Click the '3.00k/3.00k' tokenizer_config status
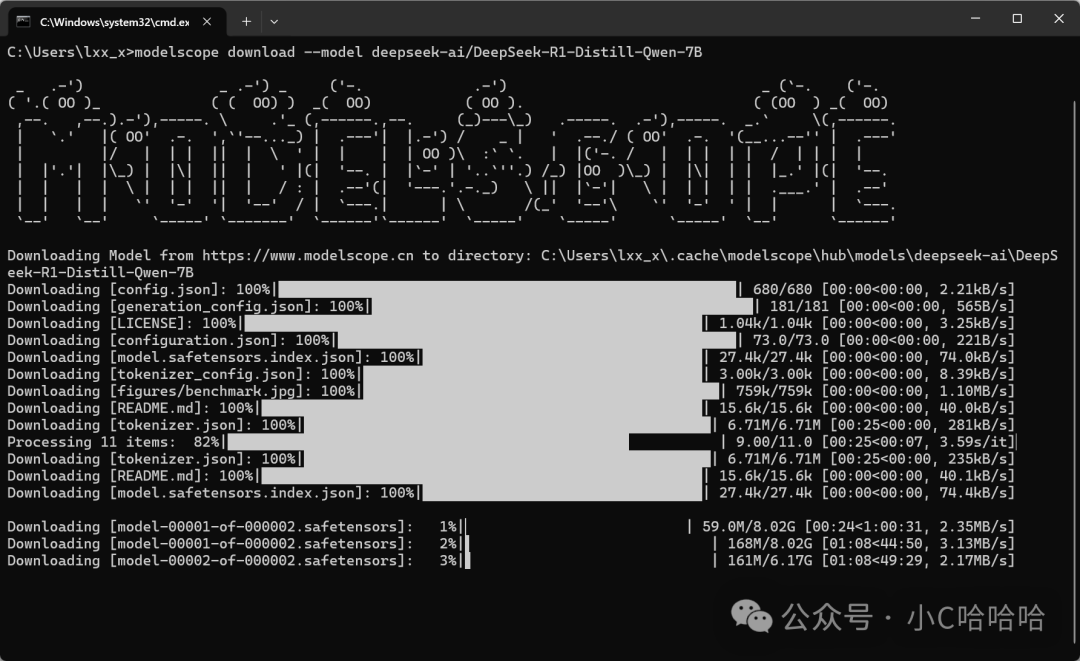 [765, 374]
